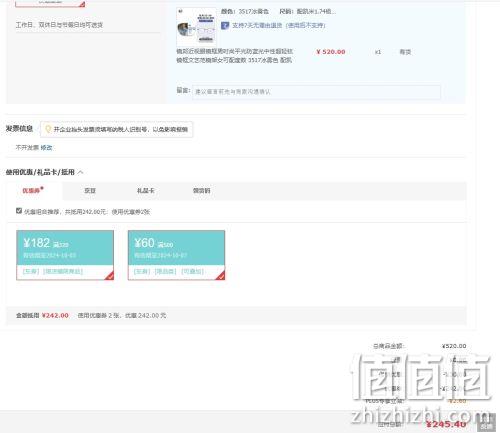Click the red checkmark on delivery time option
Viewport: 500px width, 433px height.
click(81, 4)
